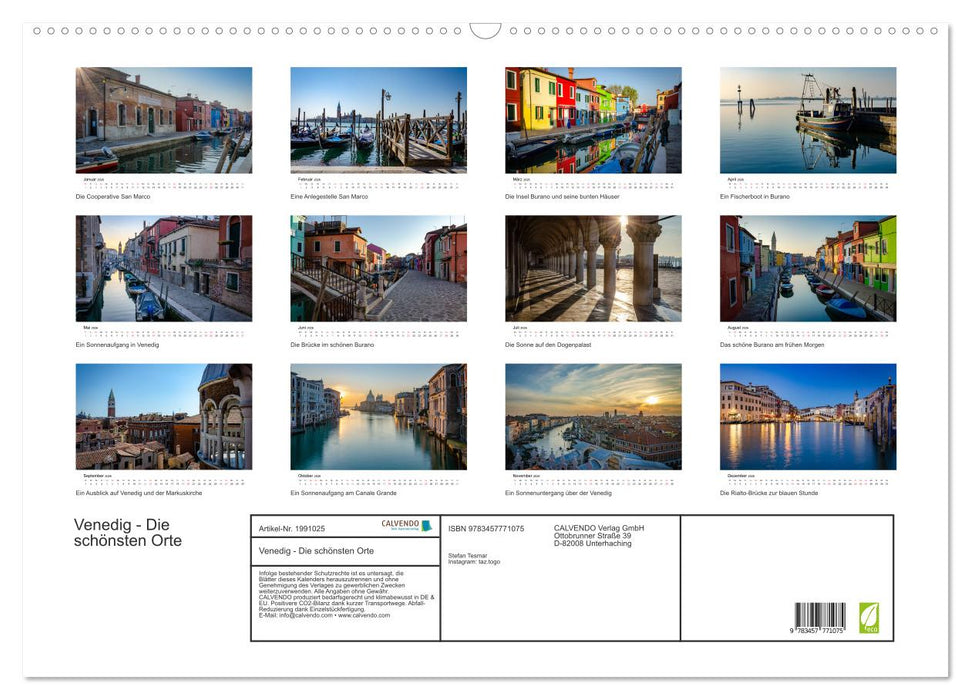Viewport: 971px width, 700px height.
Task: Select the March photo of Burano's colorful houses
Action: pyautogui.click(x=592, y=120)
